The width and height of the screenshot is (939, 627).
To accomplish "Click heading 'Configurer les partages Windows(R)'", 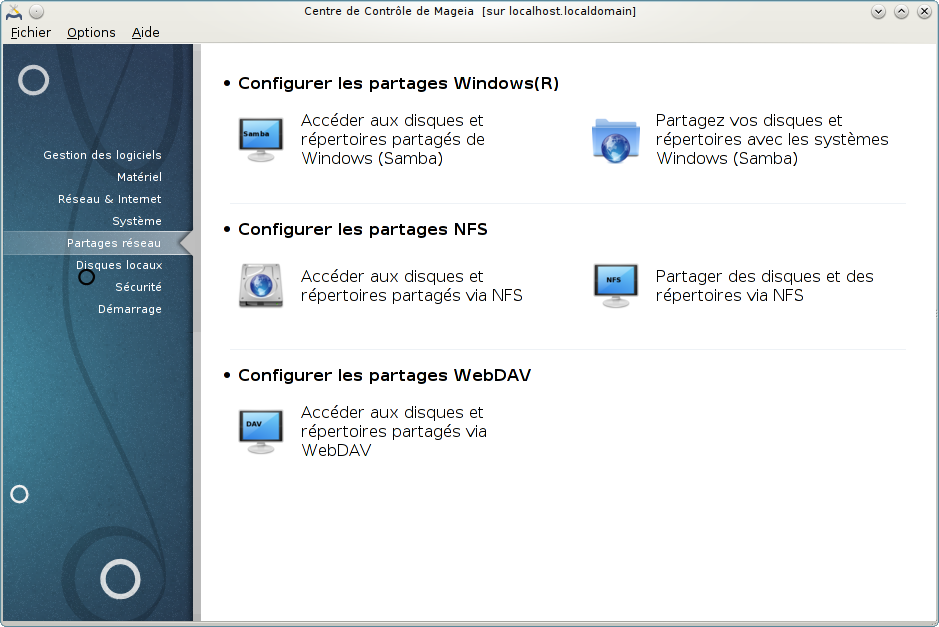I will [x=398, y=83].
